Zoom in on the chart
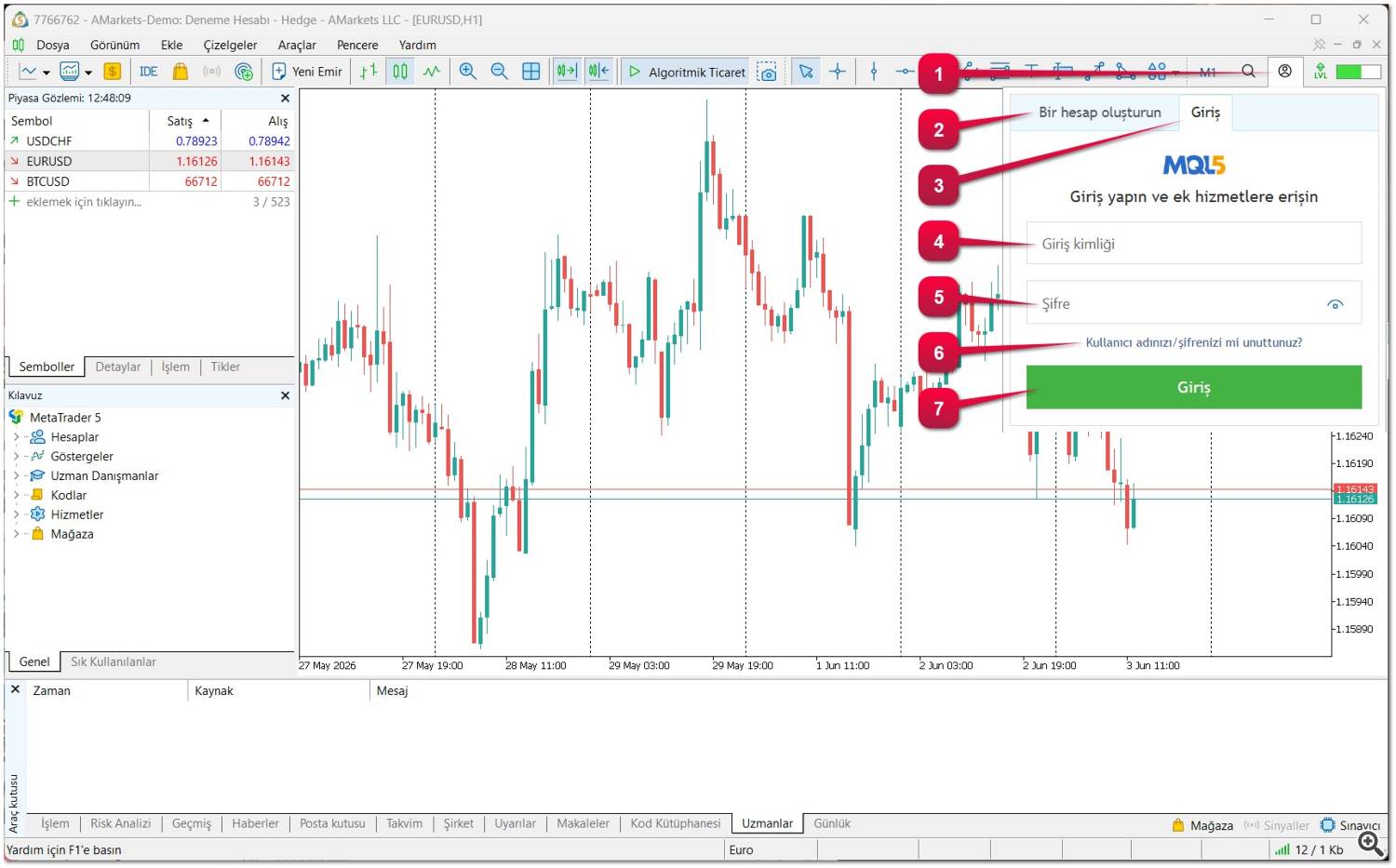The height and width of the screenshot is (868, 1396). pyautogui.click(x=468, y=72)
